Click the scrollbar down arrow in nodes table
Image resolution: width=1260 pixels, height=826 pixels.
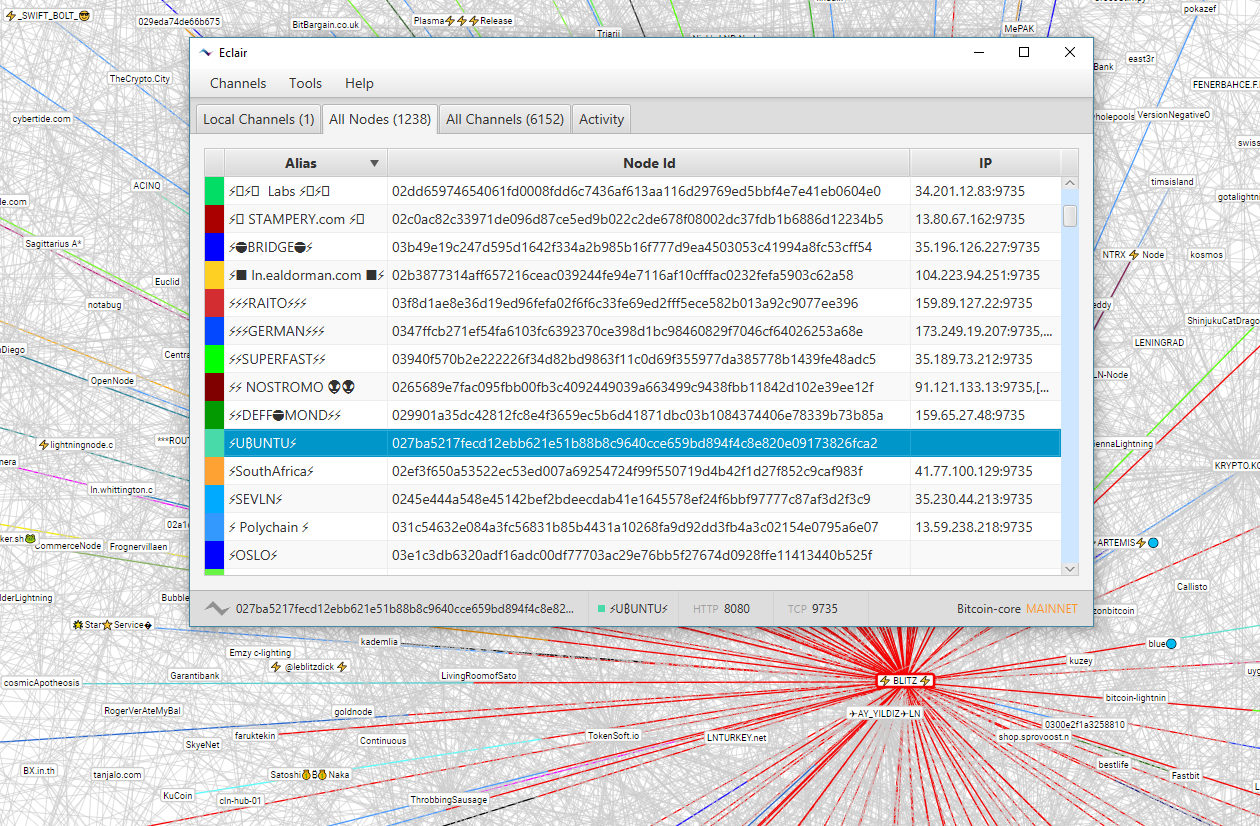click(1070, 568)
